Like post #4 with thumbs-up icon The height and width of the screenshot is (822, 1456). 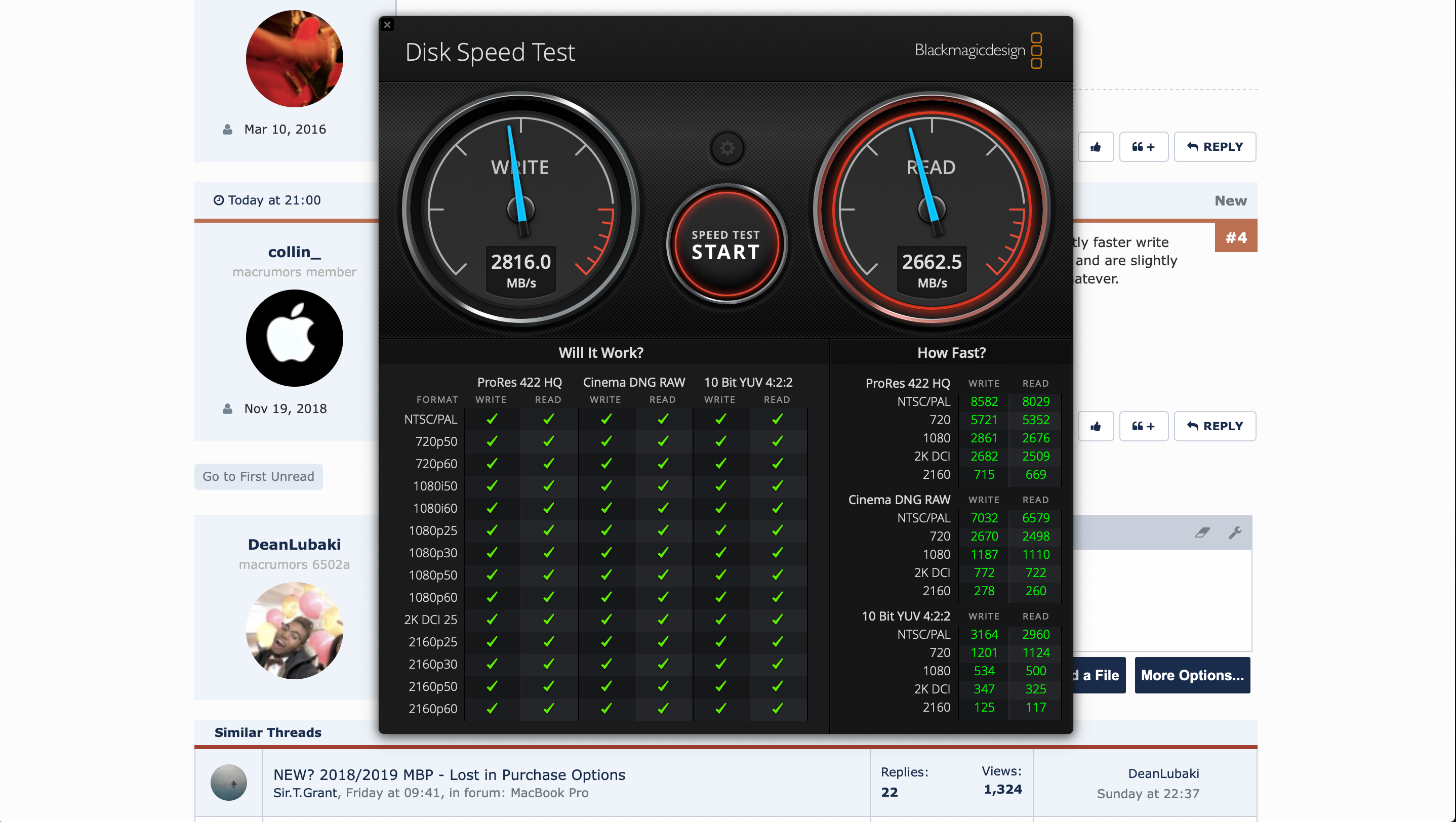coord(1096,426)
